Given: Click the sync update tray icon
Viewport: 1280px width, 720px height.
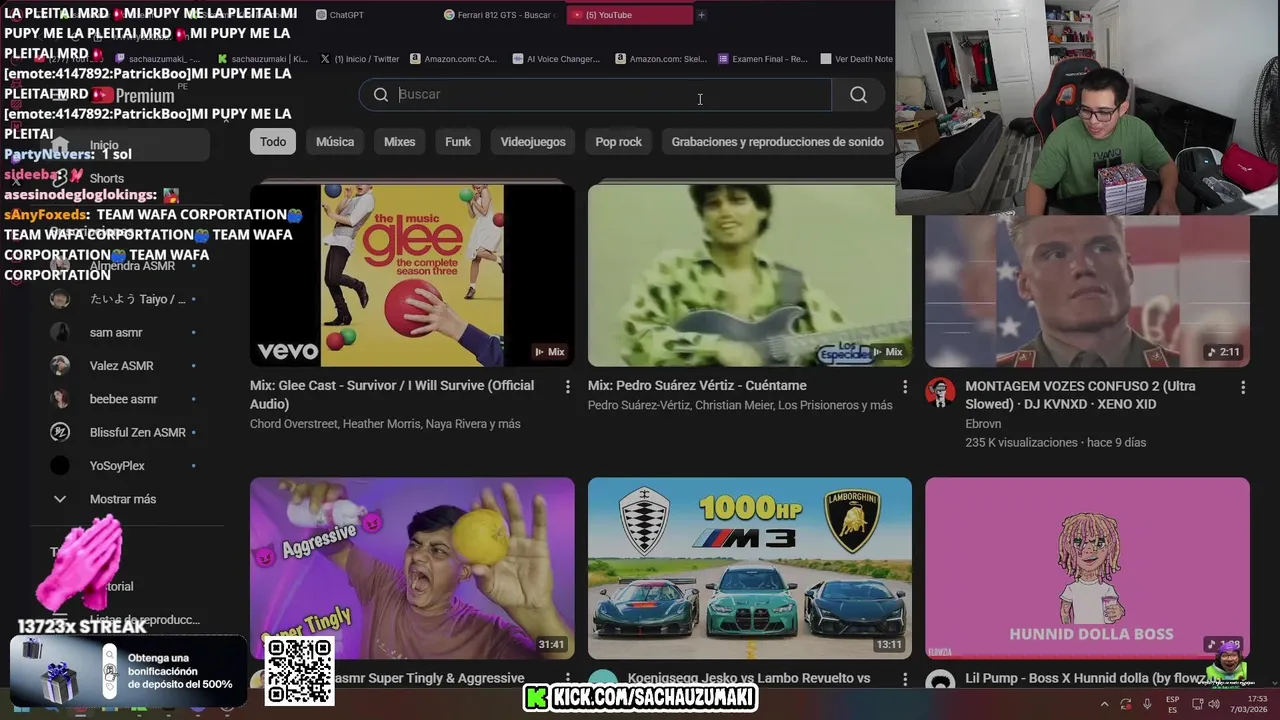Looking at the screenshot, I should click(1125, 704).
